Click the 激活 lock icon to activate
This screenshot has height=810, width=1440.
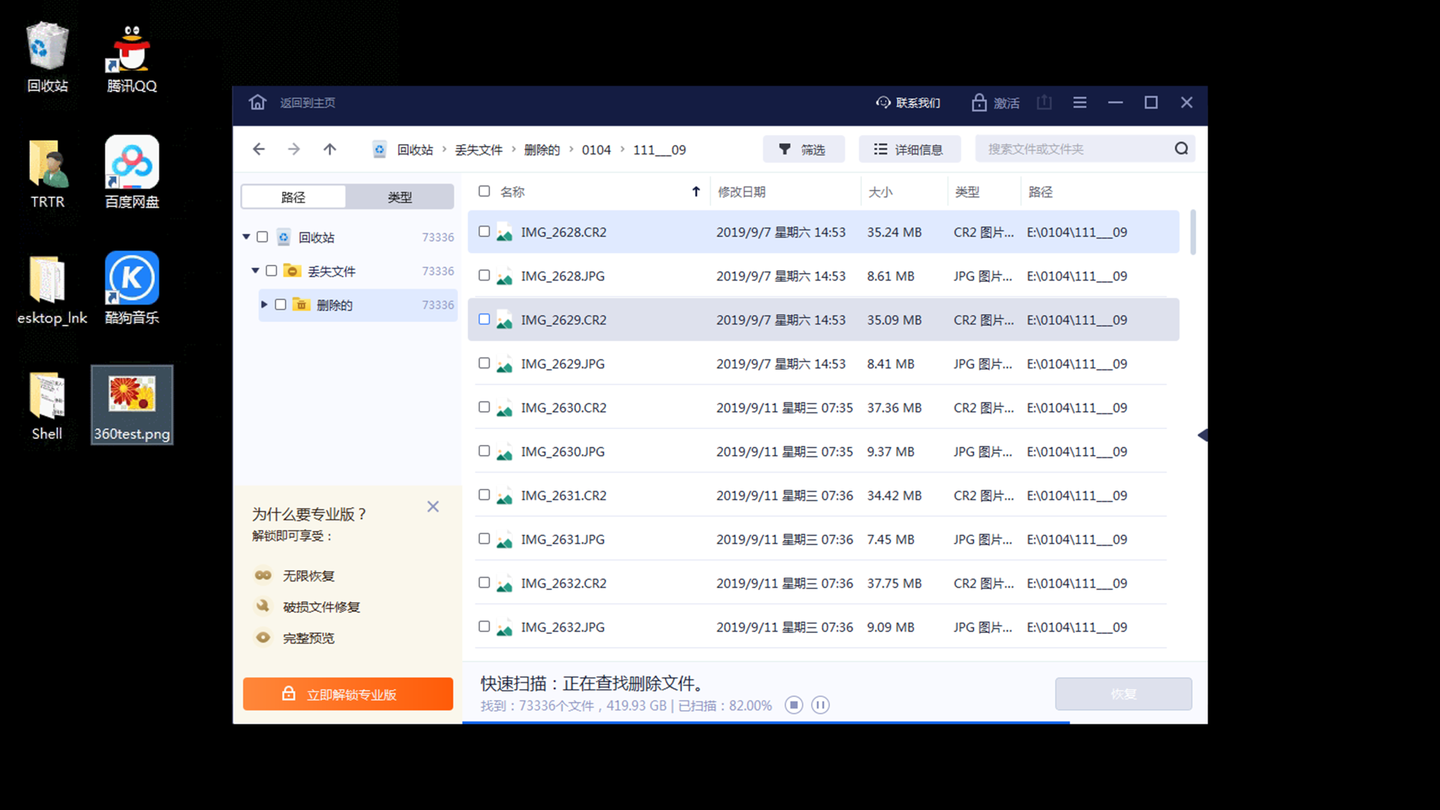(980, 103)
